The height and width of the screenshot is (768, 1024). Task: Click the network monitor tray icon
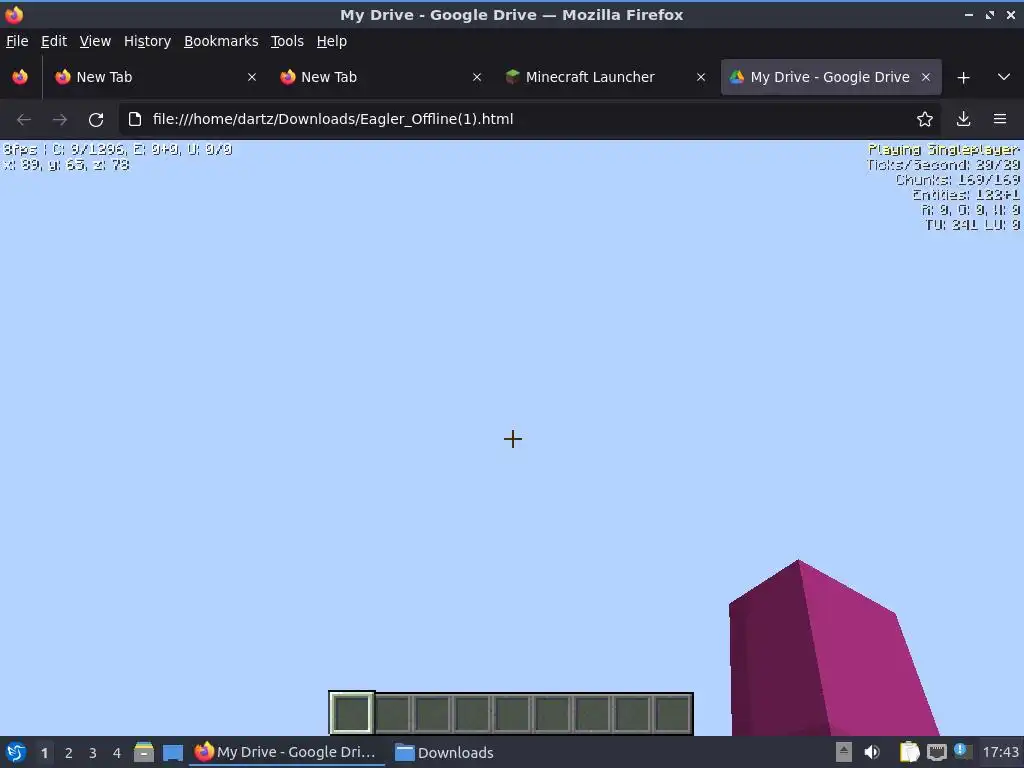(936, 753)
